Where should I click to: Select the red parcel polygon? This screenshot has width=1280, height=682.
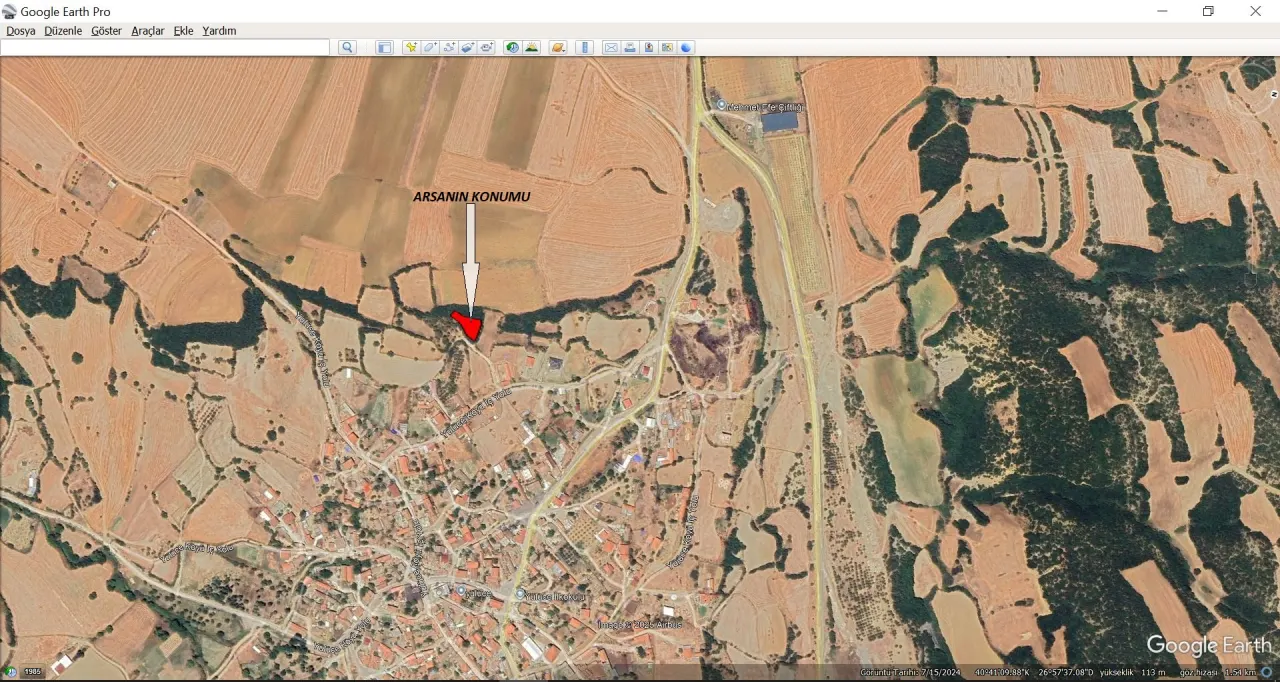[x=468, y=325]
